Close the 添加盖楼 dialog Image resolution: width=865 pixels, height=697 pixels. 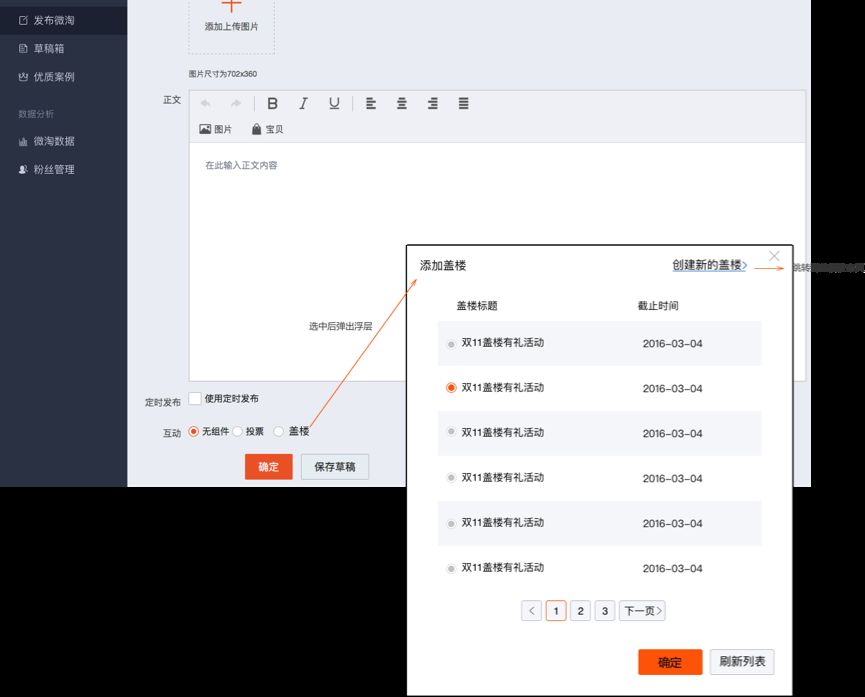pos(774,256)
